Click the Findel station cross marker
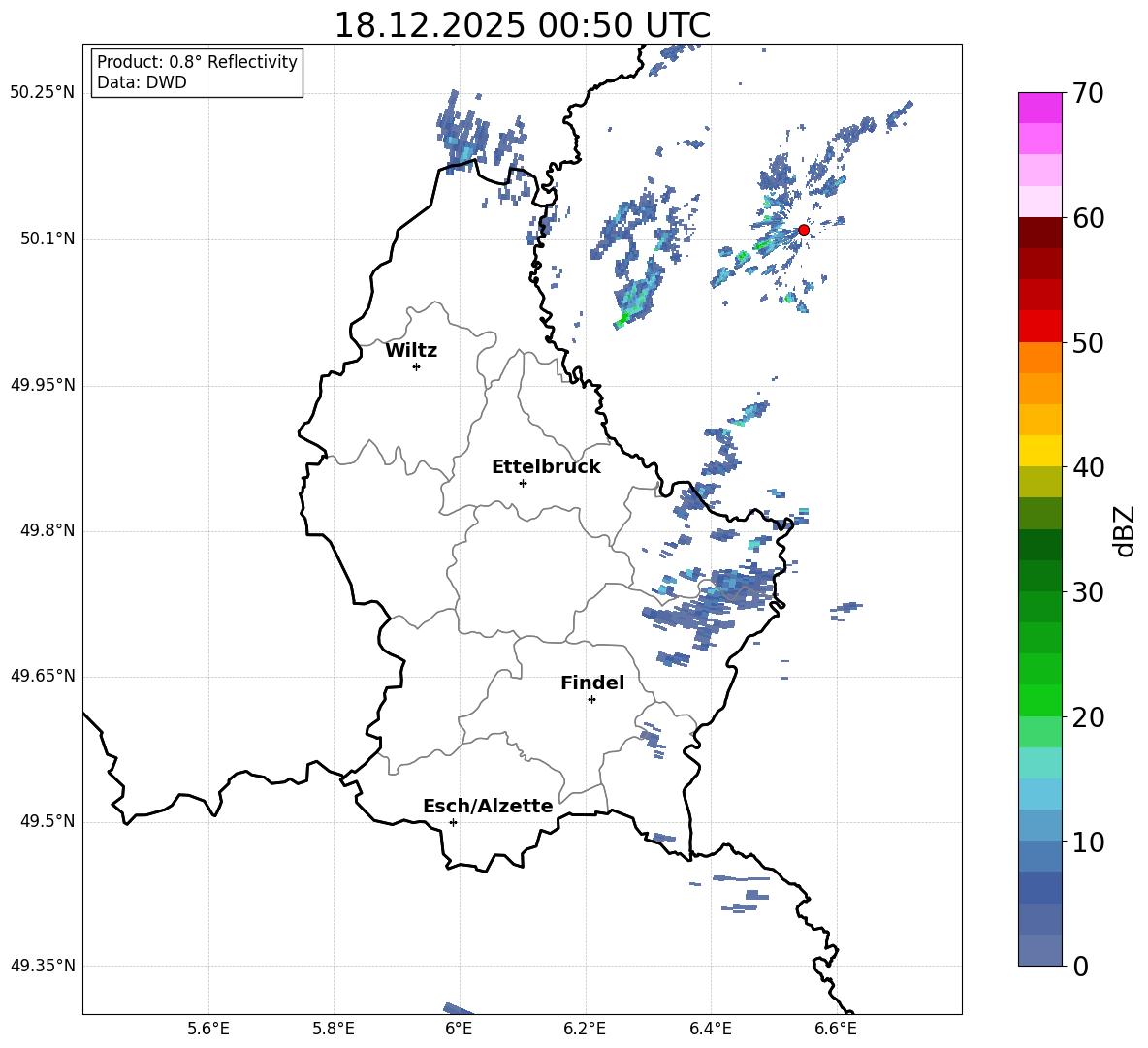Image resolution: width=1148 pixels, height=1048 pixels. point(591,700)
